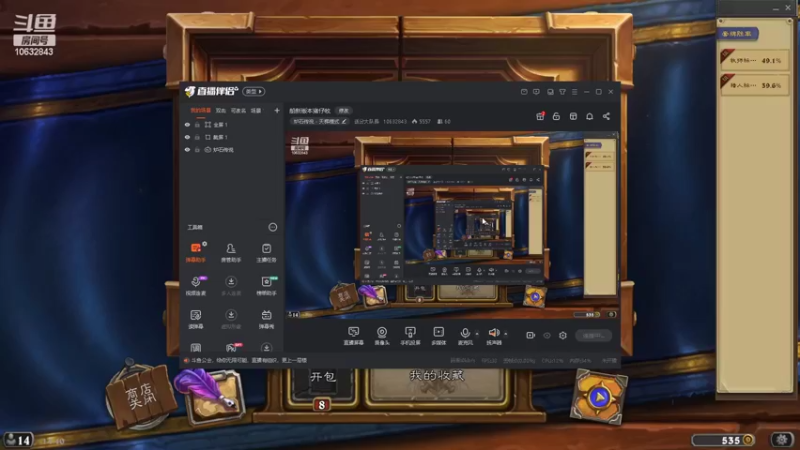800x450 pixels.
Task: Switch to the first red scenes tab
Action: coord(201,110)
